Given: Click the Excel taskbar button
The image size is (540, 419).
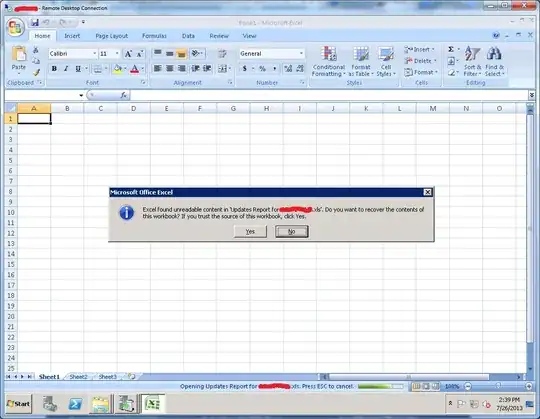Looking at the screenshot, I should tap(153, 404).
